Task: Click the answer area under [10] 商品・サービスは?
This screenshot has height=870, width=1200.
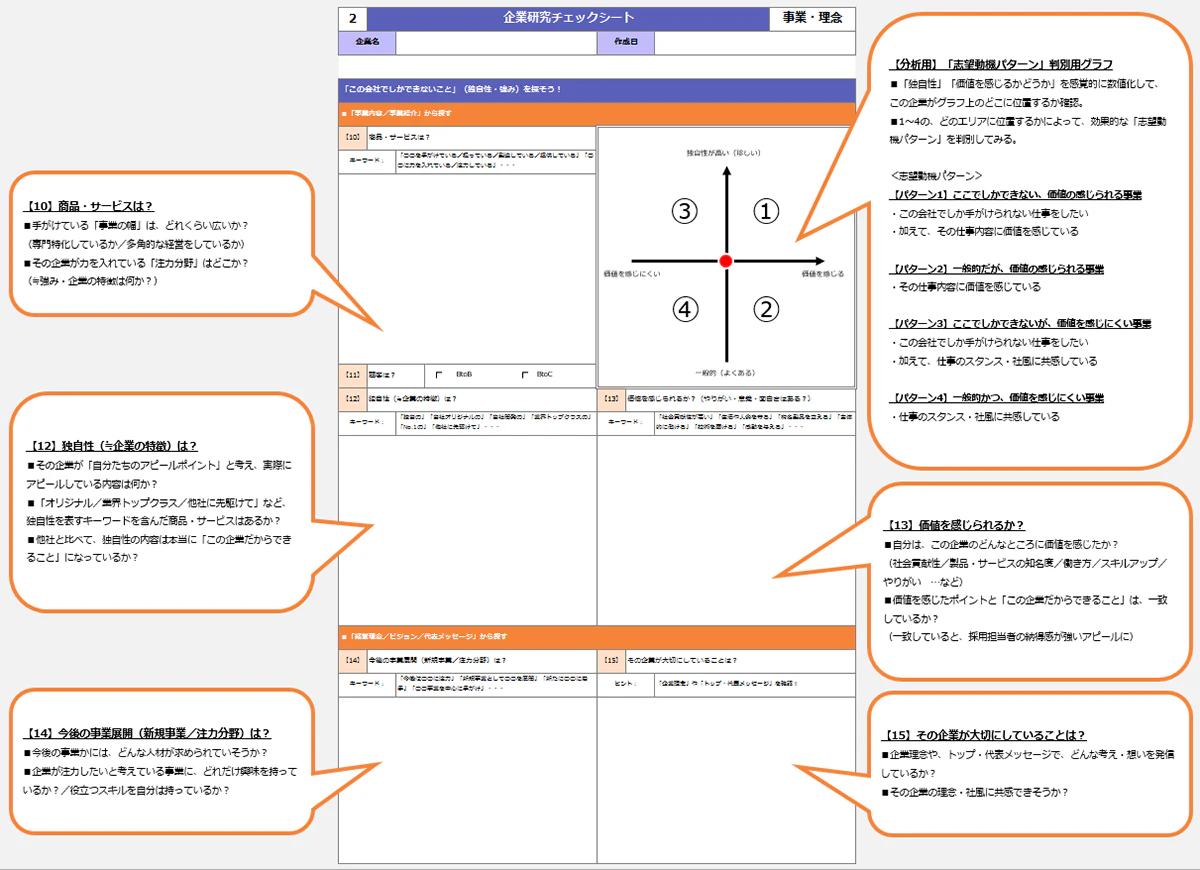Action: (x=467, y=269)
